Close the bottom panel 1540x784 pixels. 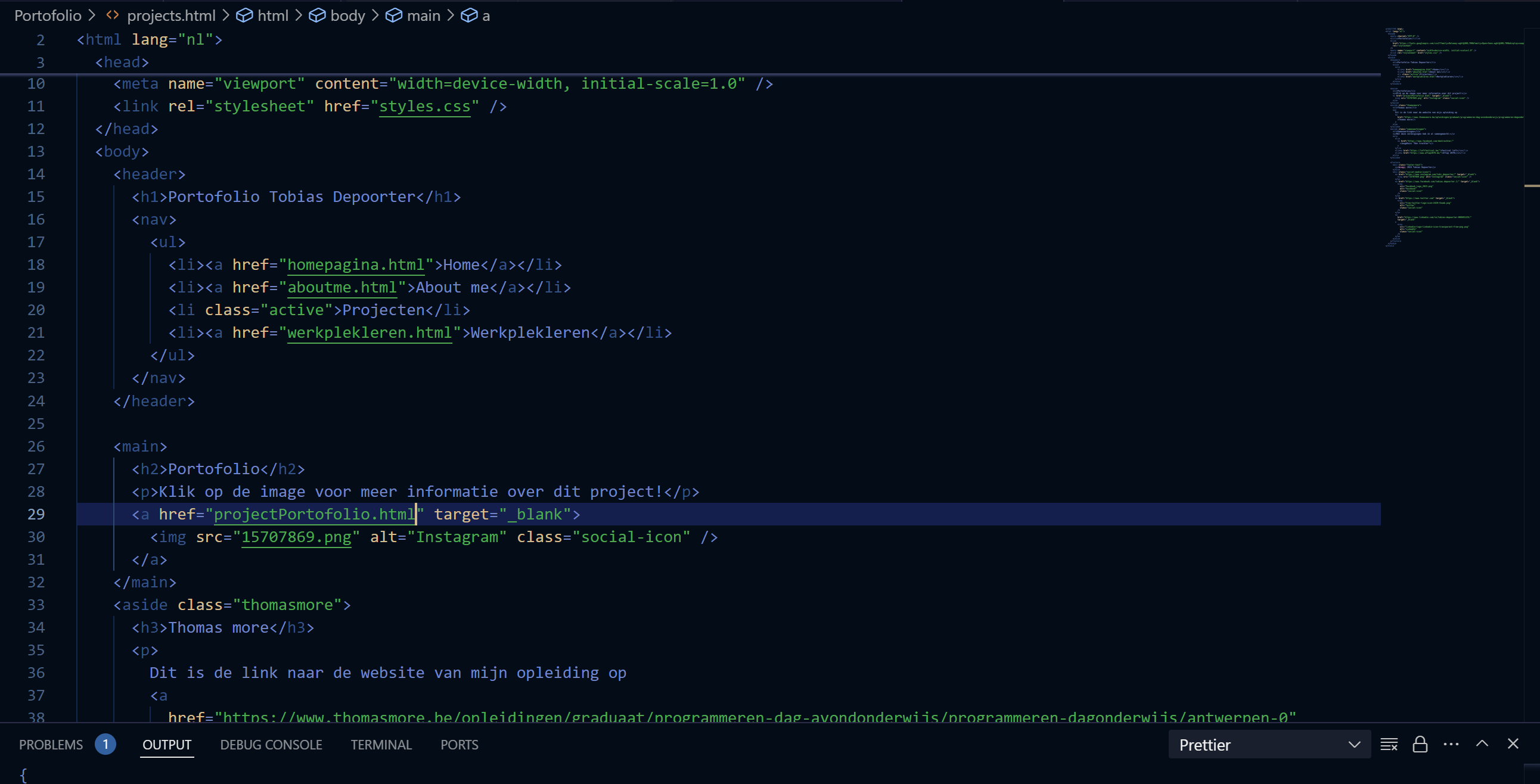(1513, 743)
